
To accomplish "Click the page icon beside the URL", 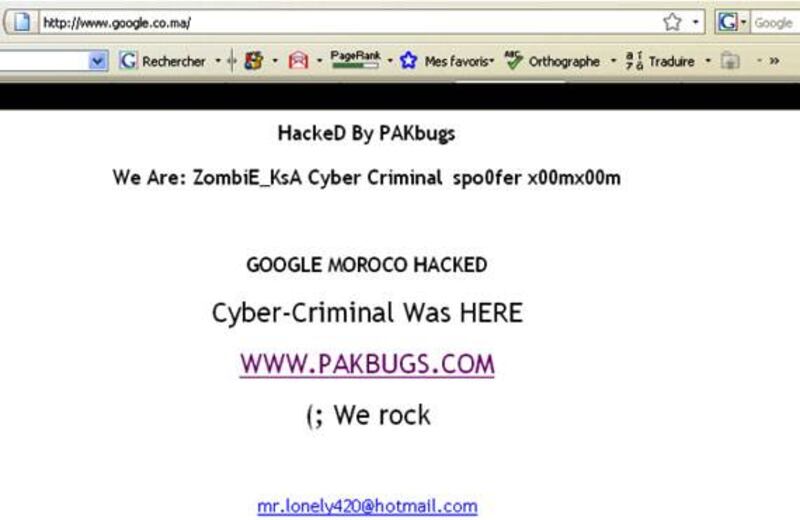I will pos(21,22).
